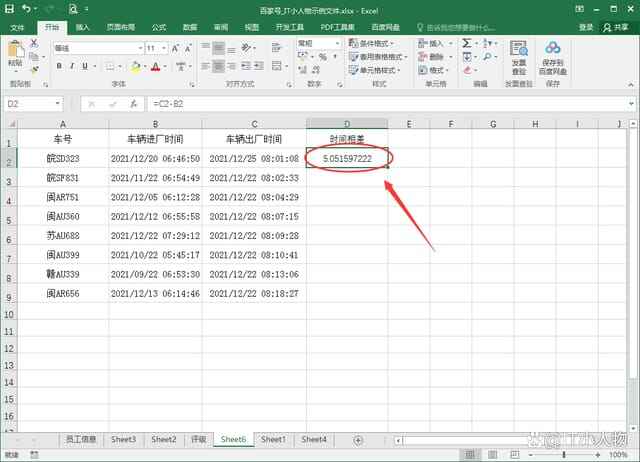Click the font color red A swatch
The height and width of the screenshot is (462, 640).
point(153,66)
